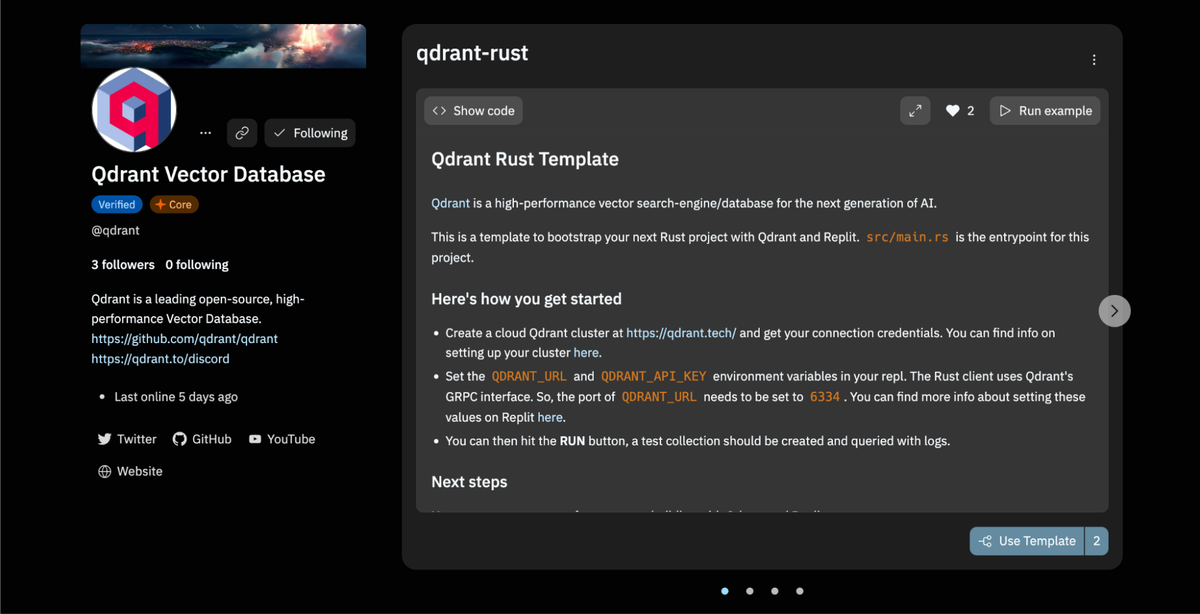Viewport: 1200px width, 614px height.
Task: Click the Verified badge on the profile
Action: point(117,204)
